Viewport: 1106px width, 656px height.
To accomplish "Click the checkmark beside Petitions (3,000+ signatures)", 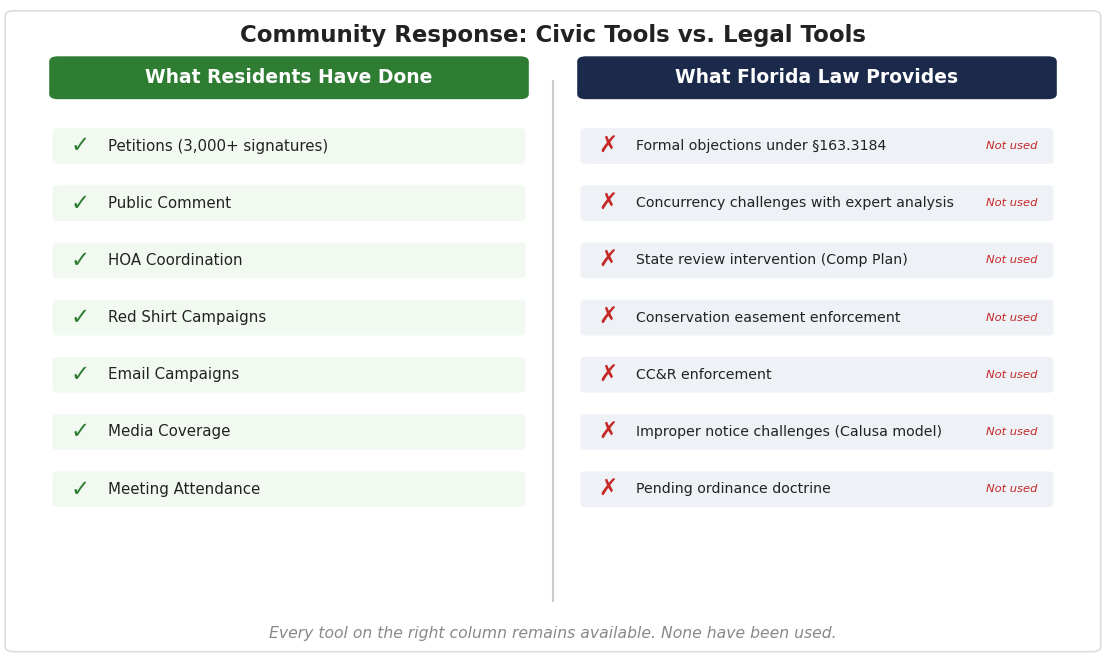I will (80, 145).
